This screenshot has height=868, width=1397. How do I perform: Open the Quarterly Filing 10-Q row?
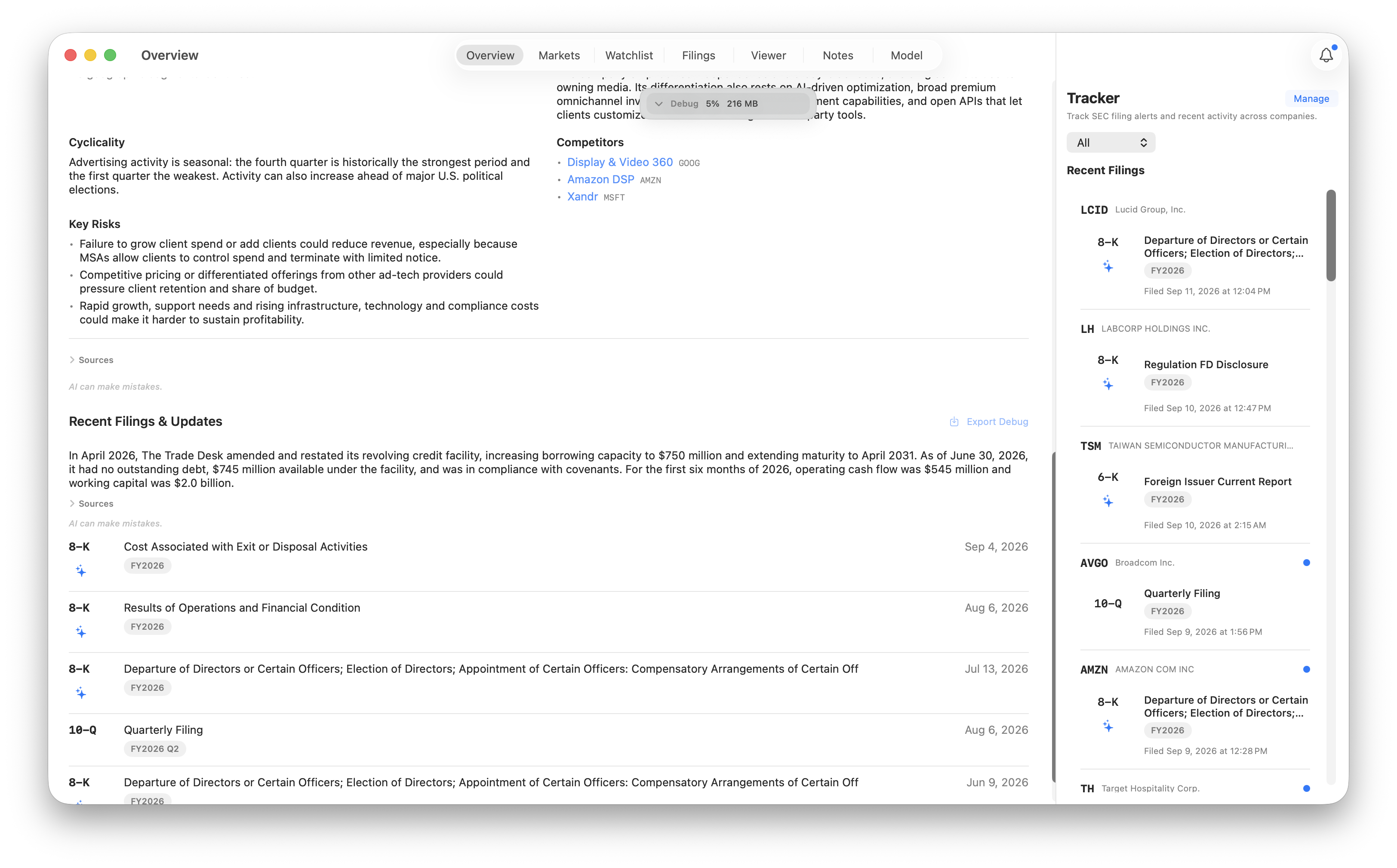(548, 739)
